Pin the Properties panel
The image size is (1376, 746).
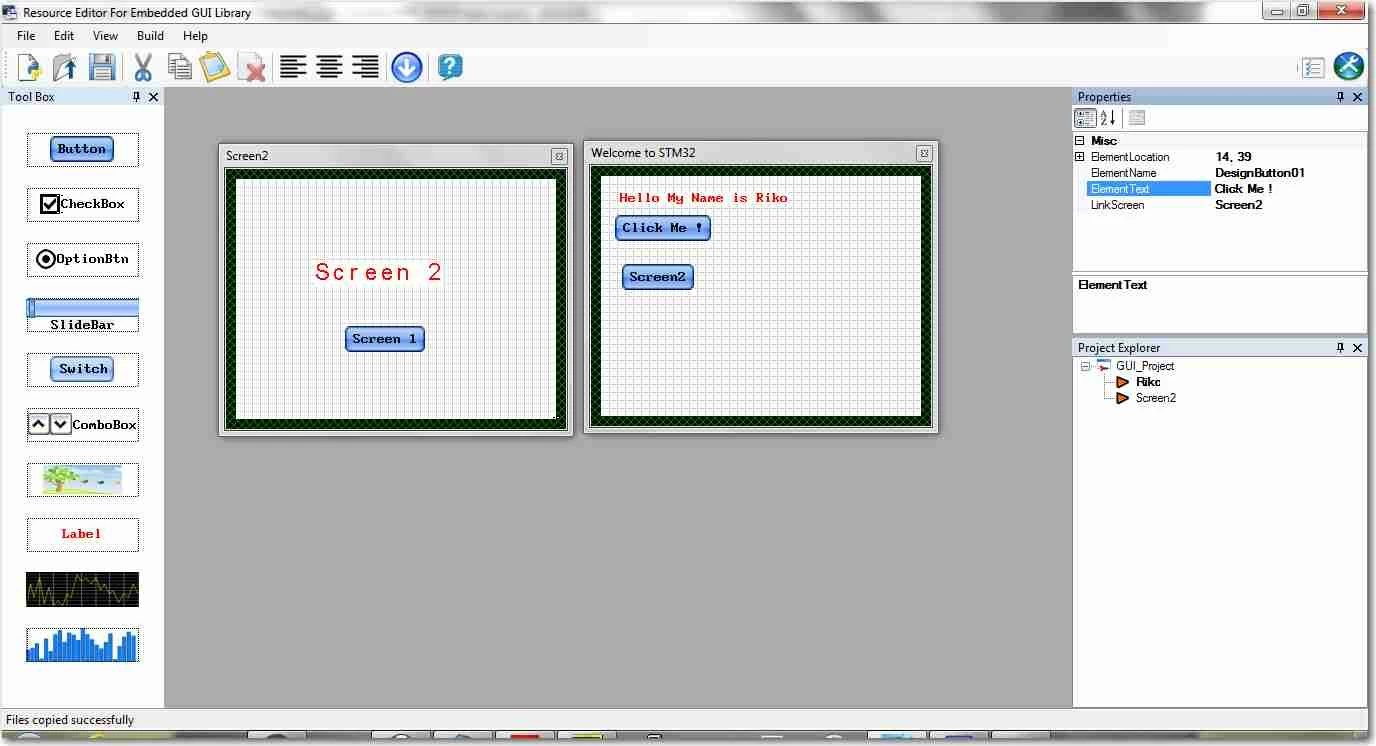point(1341,97)
